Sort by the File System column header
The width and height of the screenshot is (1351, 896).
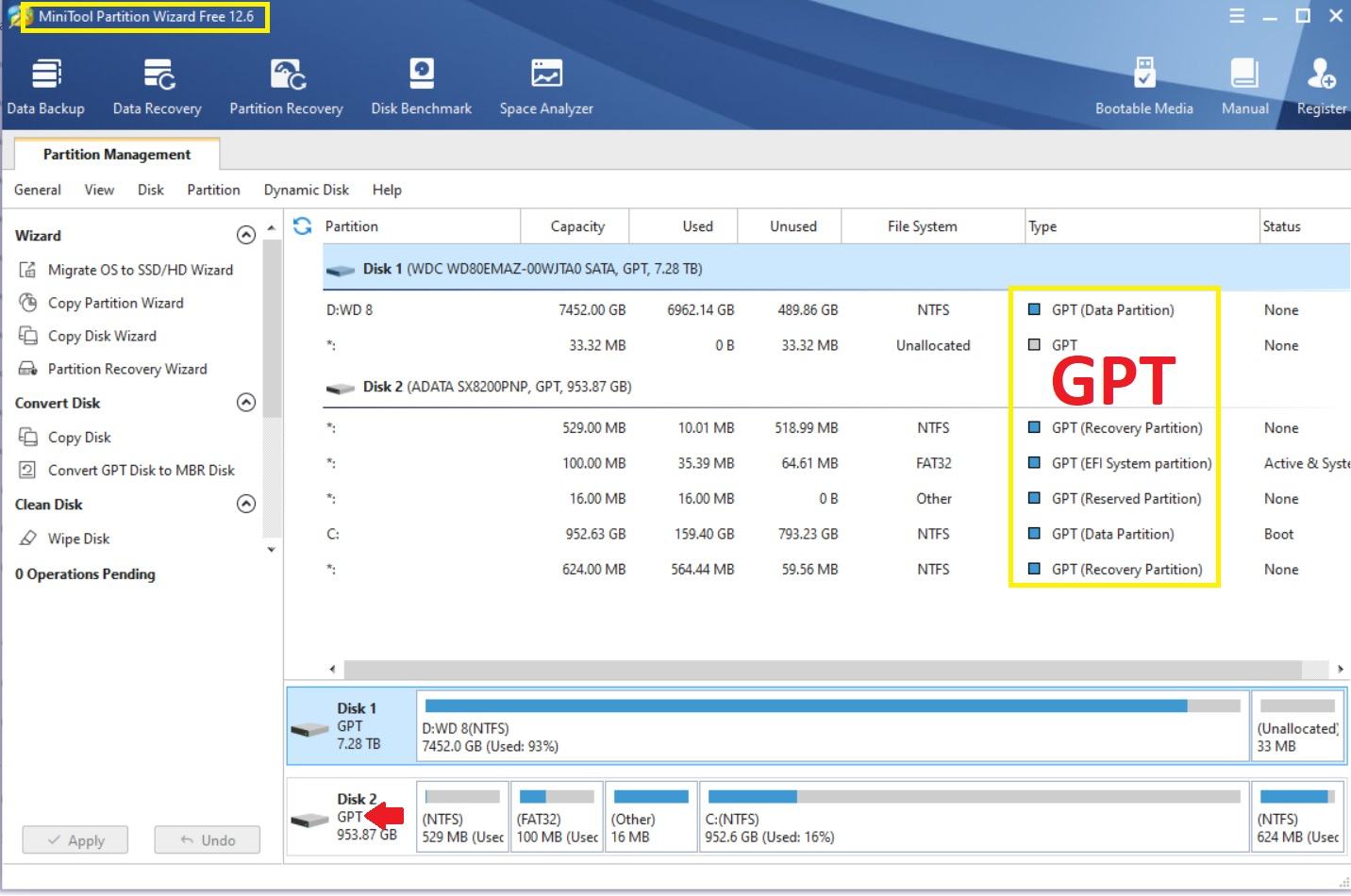tap(933, 226)
